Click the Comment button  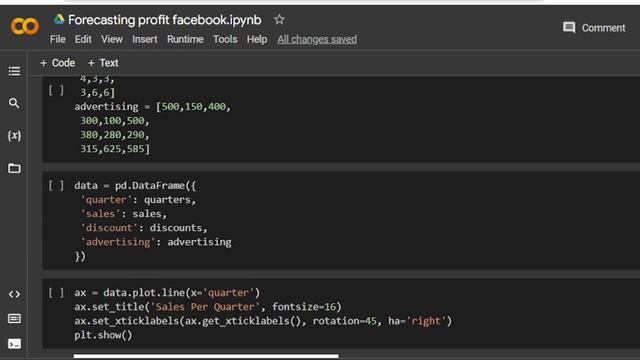coord(594,28)
